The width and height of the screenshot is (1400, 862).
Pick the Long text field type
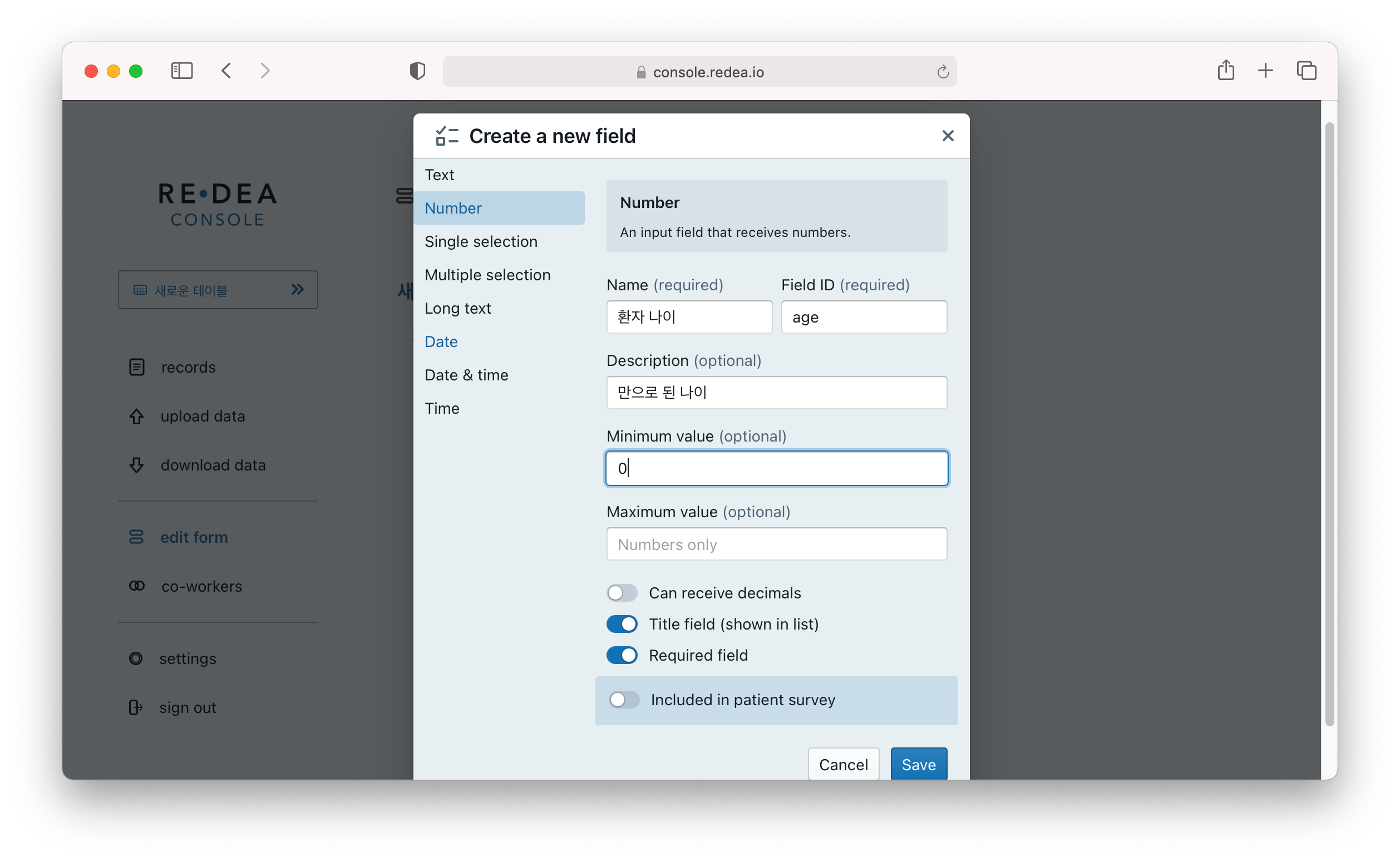tap(457, 309)
